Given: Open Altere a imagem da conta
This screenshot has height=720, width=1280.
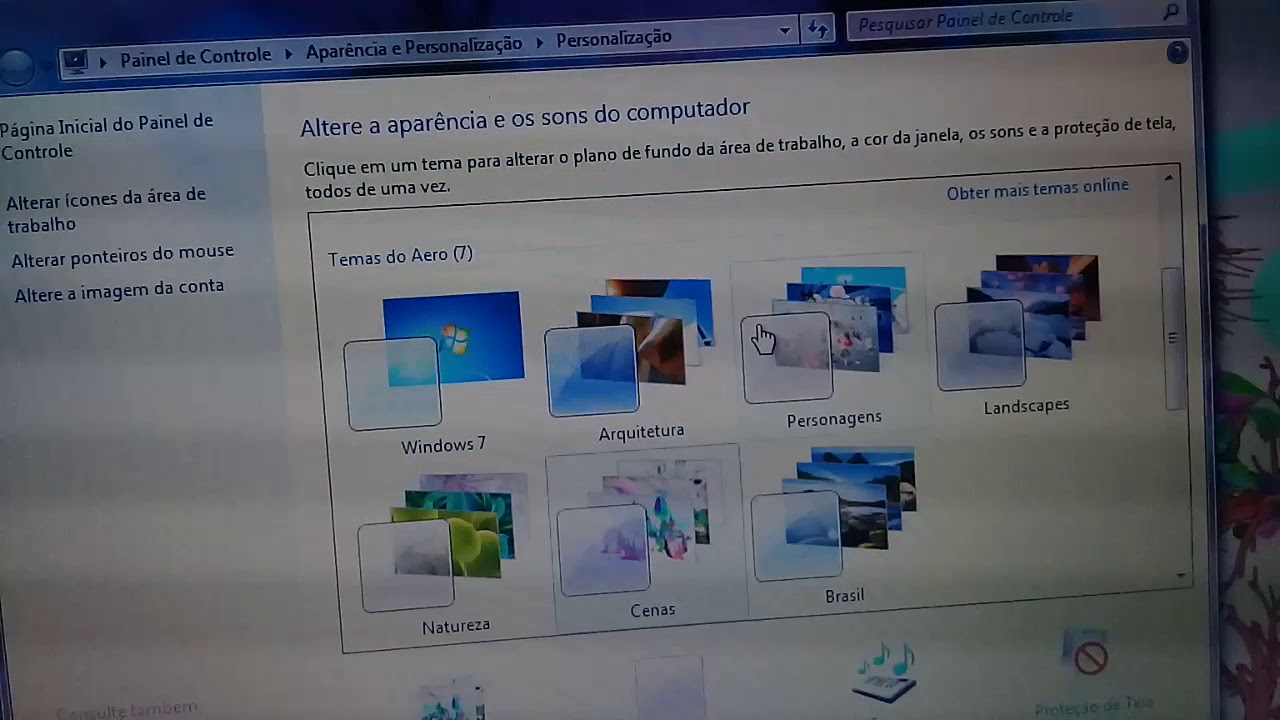Looking at the screenshot, I should pos(118,291).
